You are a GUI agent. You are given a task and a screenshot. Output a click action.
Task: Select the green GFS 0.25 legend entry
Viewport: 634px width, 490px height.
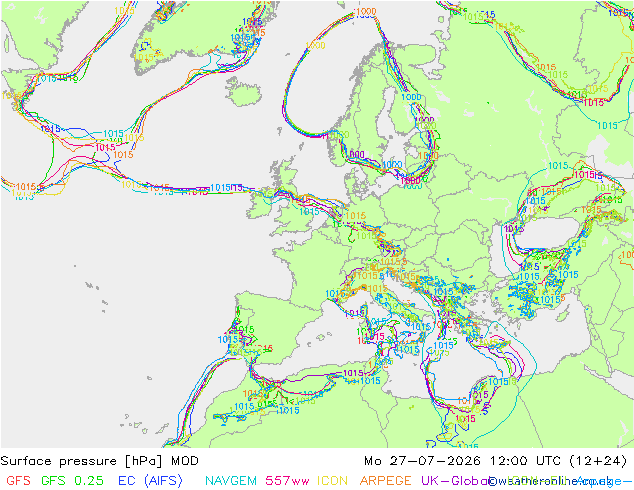[x=72, y=481]
